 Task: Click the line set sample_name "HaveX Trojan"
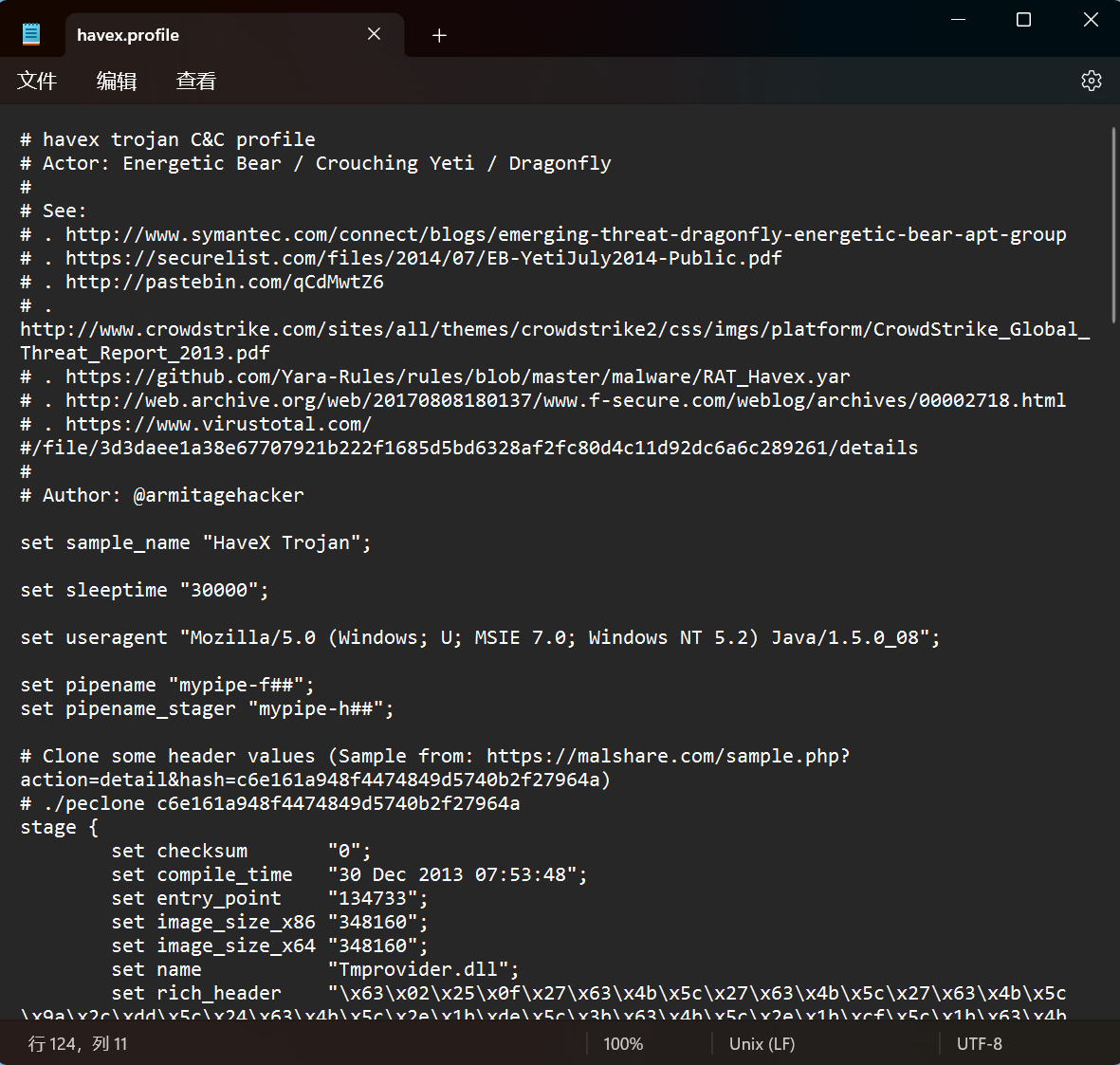pyautogui.click(x=195, y=542)
